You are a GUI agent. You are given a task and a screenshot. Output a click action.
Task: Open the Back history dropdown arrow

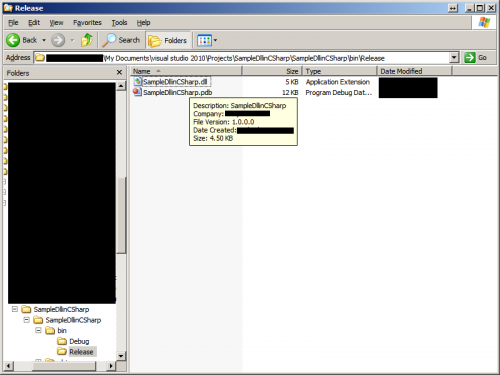[x=44, y=40]
